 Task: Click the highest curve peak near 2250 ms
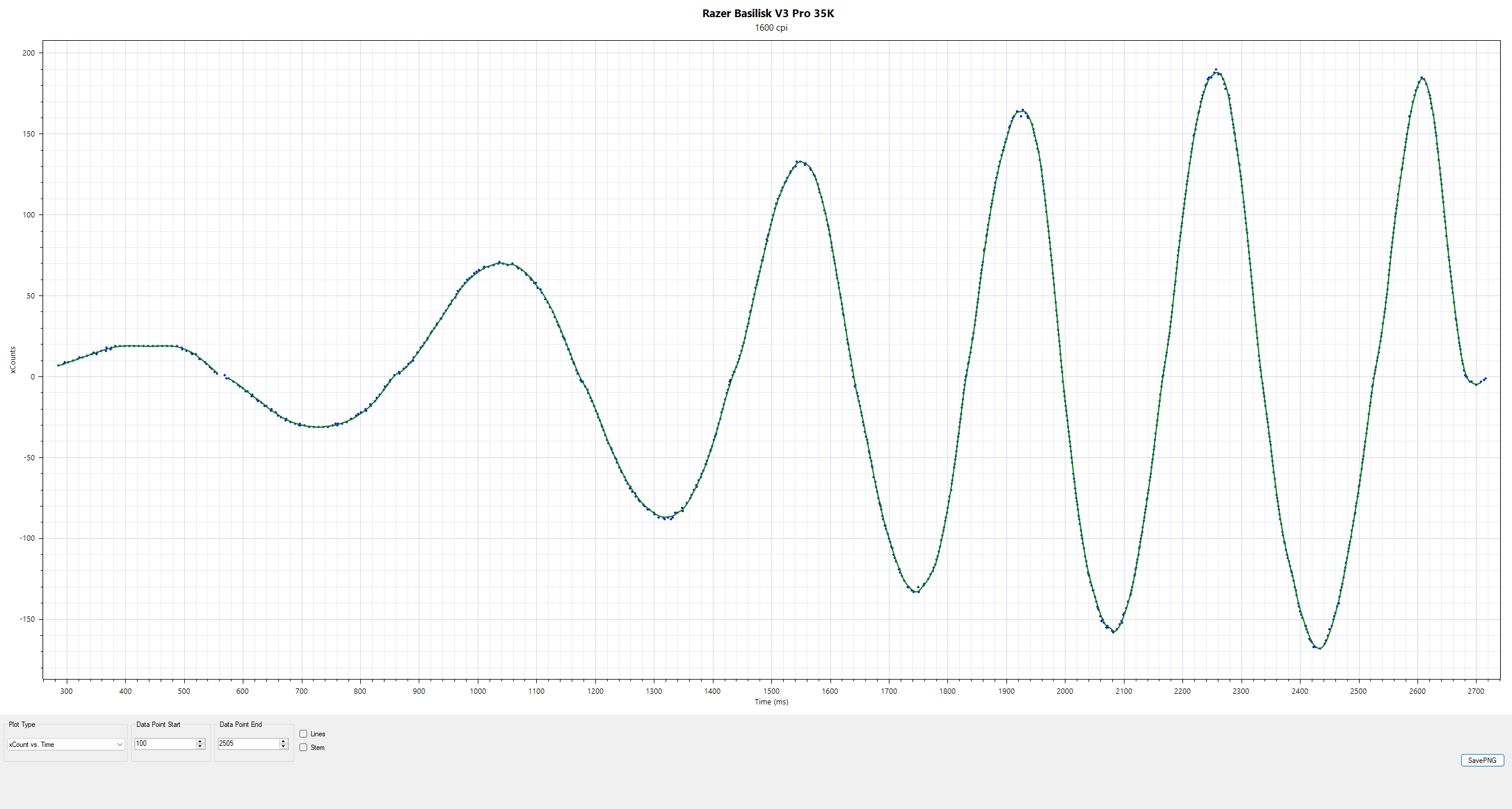(x=1217, y=72)
